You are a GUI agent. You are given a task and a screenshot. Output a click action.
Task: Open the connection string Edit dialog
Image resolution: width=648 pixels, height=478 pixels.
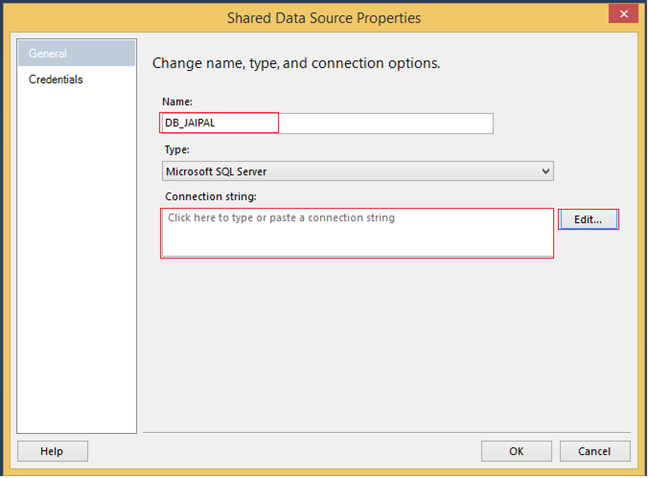coord(588,220)
